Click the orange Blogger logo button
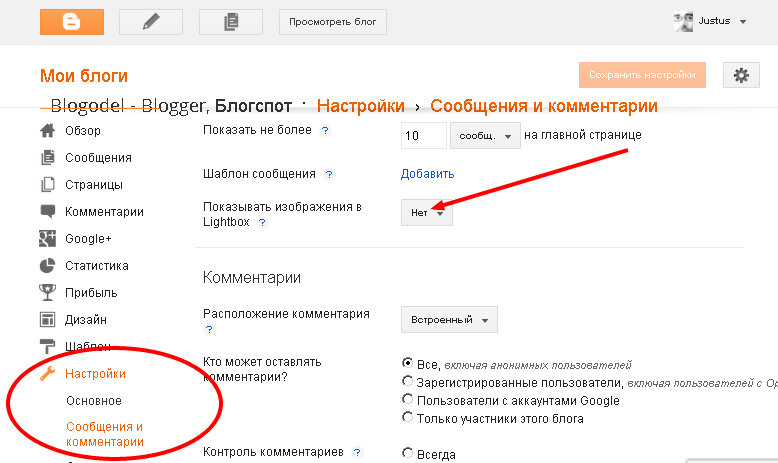778x463 pixels. pyautogui.click(x=72, y=22)
